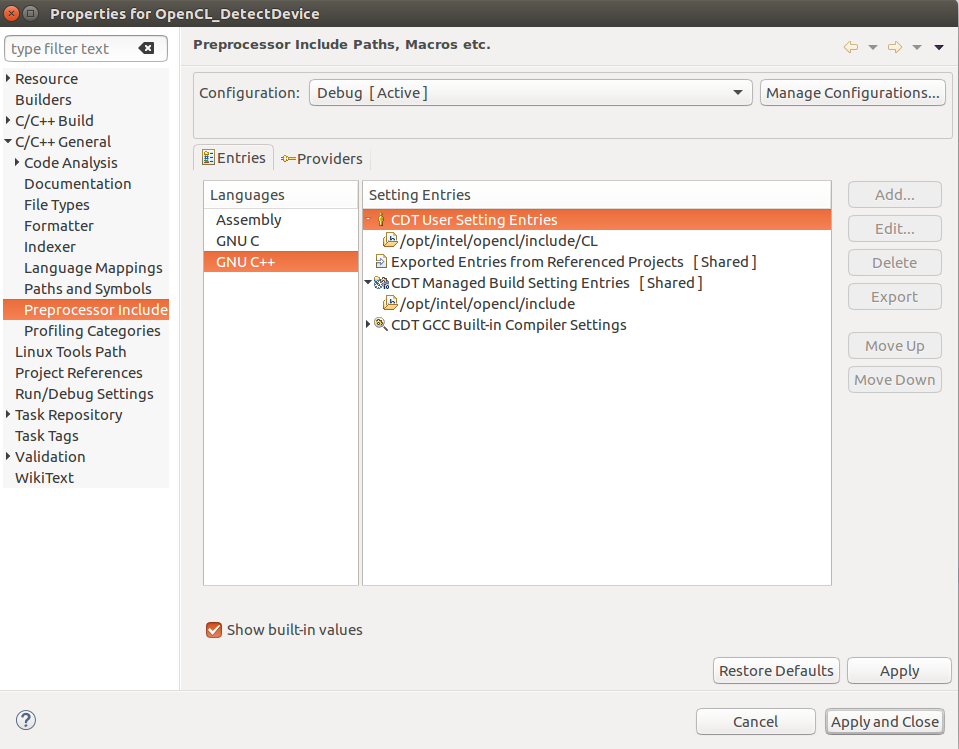Toggle the Show built-in values checkbox
Screen dimensions: 959x749
coord(213,630)
